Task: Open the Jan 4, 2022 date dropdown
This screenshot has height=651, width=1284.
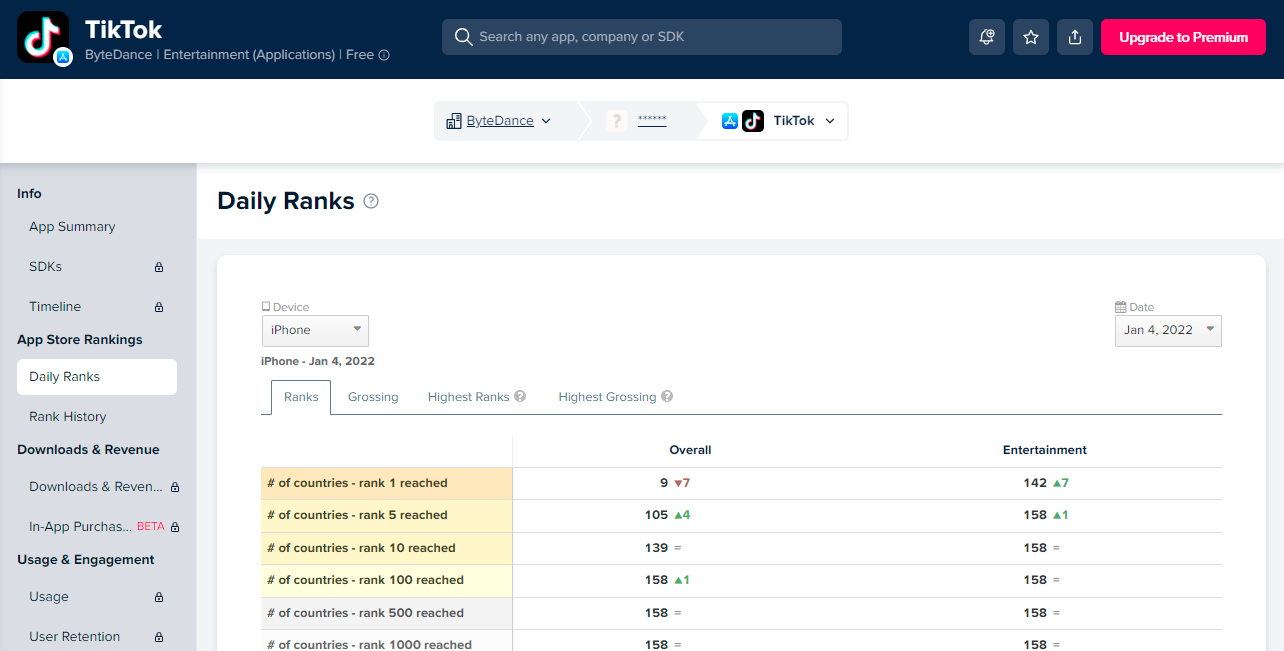Action: [1167, 330]
